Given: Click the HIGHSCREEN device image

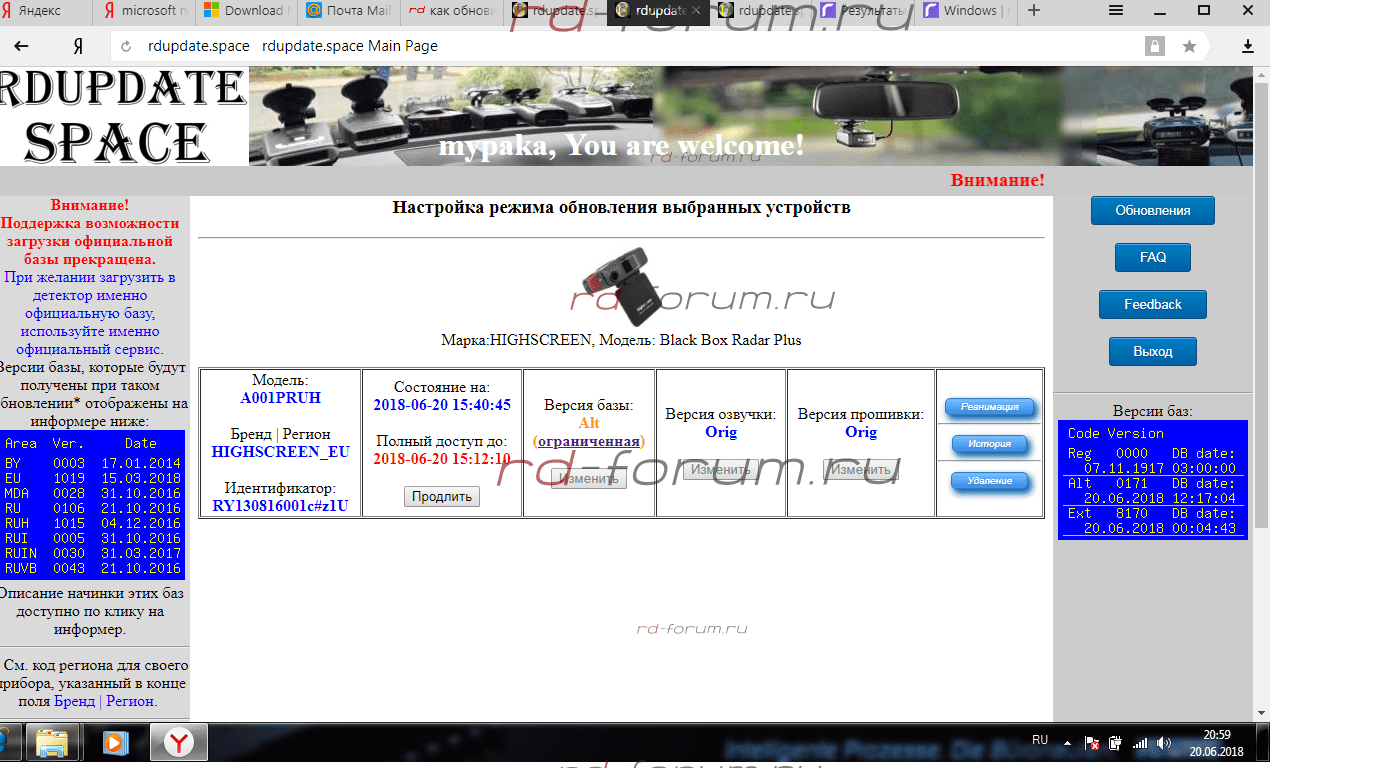Looking at the screenshot, I should 621,287.
